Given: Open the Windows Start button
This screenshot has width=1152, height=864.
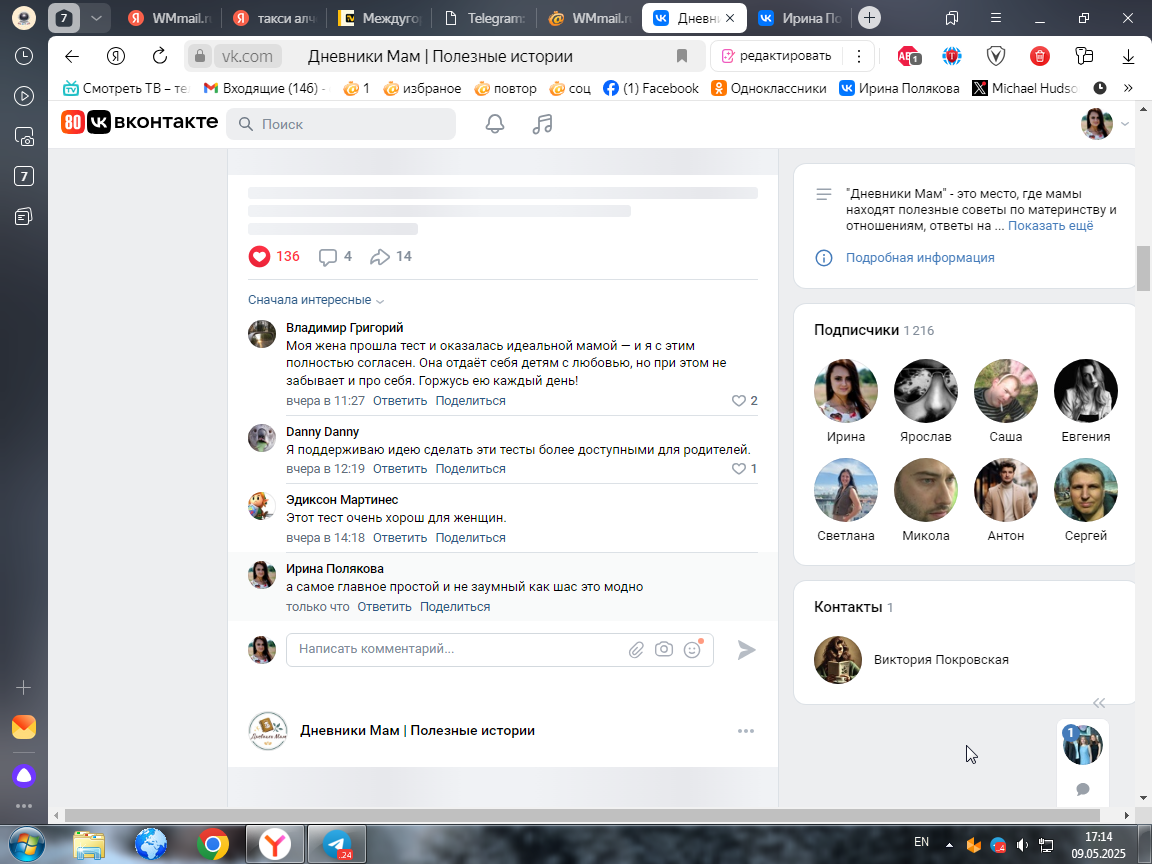Looking at the screenshot, I should point(26,844).
